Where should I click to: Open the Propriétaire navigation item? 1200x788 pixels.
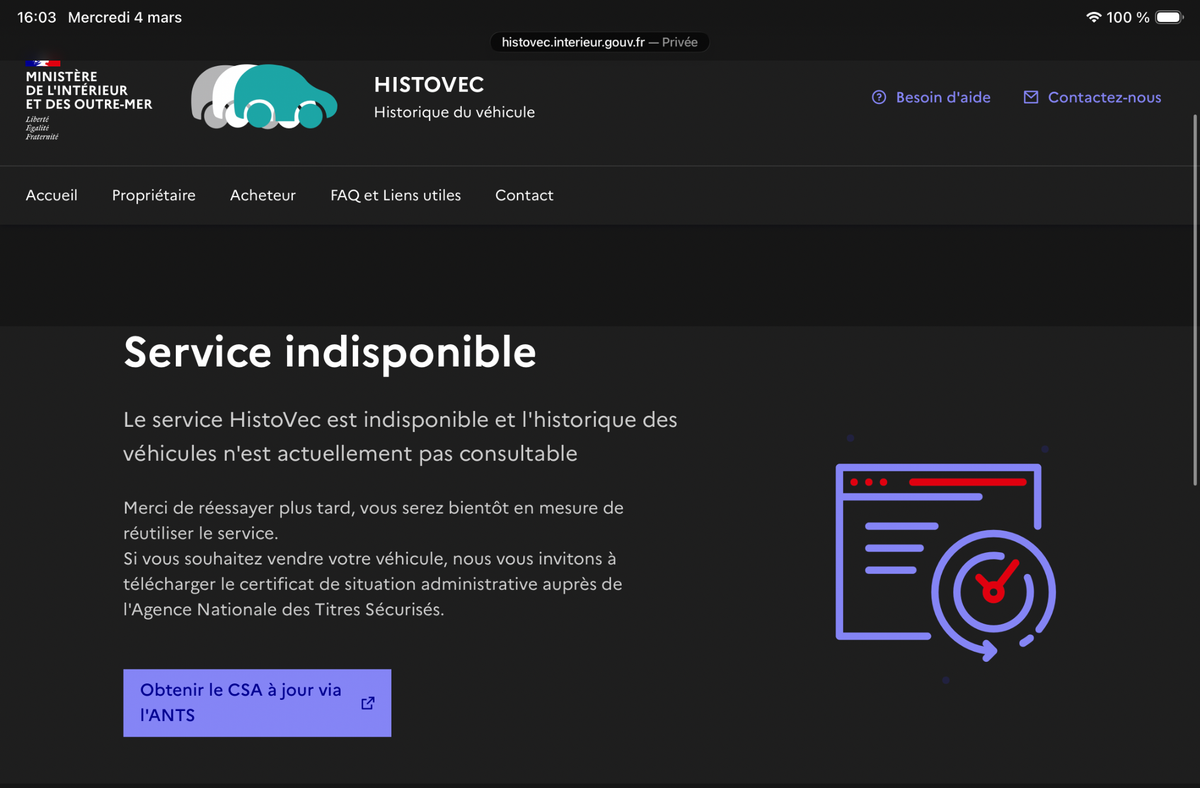154,195
